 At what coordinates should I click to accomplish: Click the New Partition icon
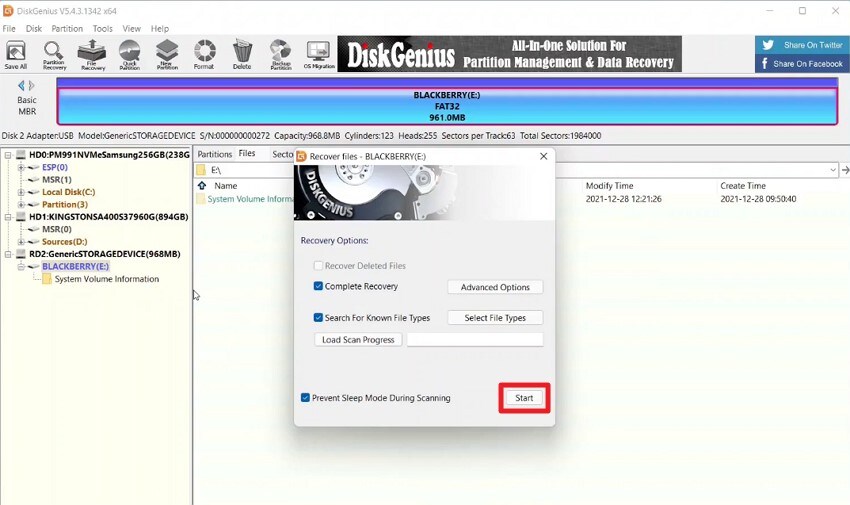167,55
